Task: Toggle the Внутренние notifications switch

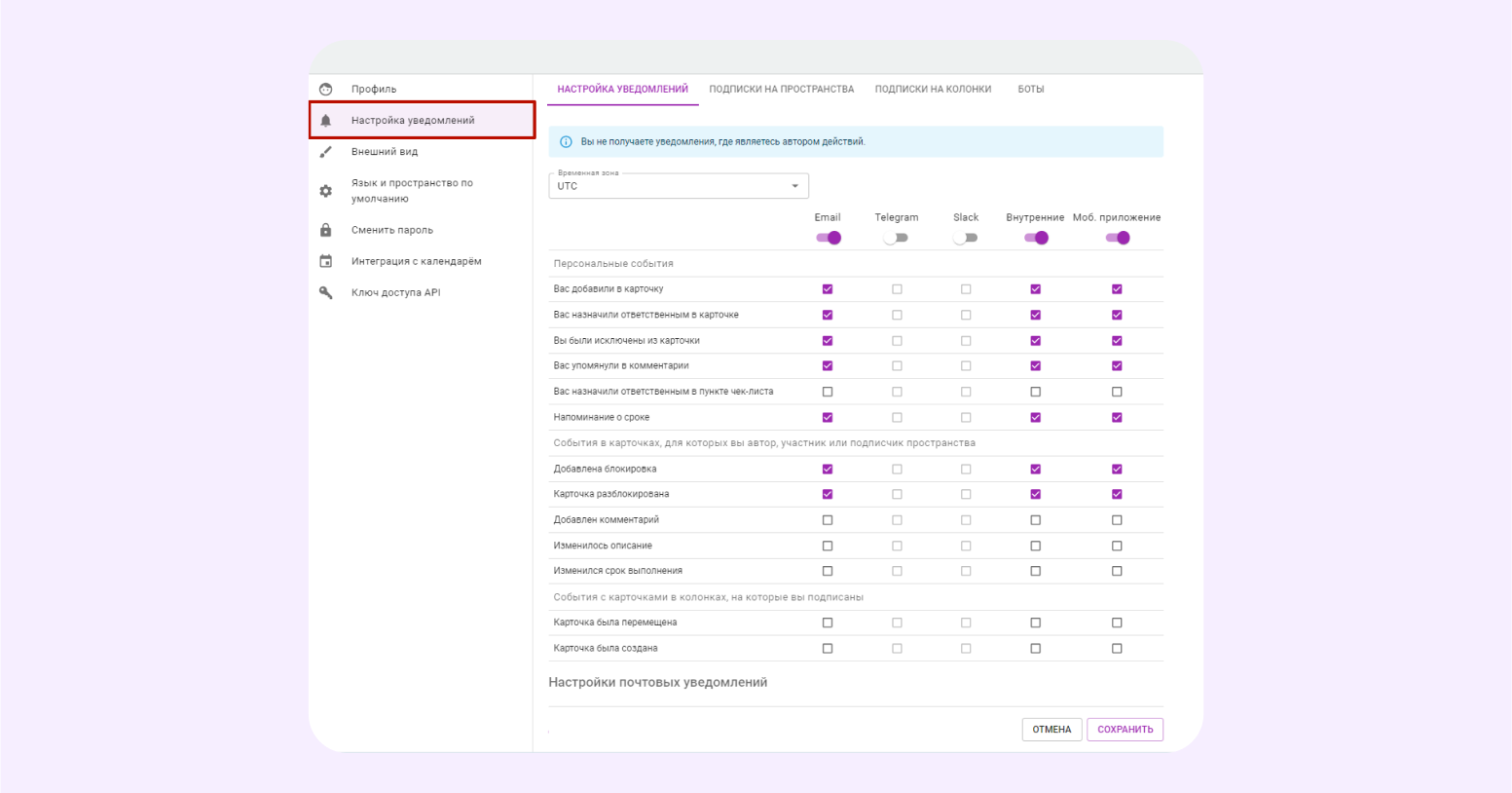Action: click(x=1036, y=238)
